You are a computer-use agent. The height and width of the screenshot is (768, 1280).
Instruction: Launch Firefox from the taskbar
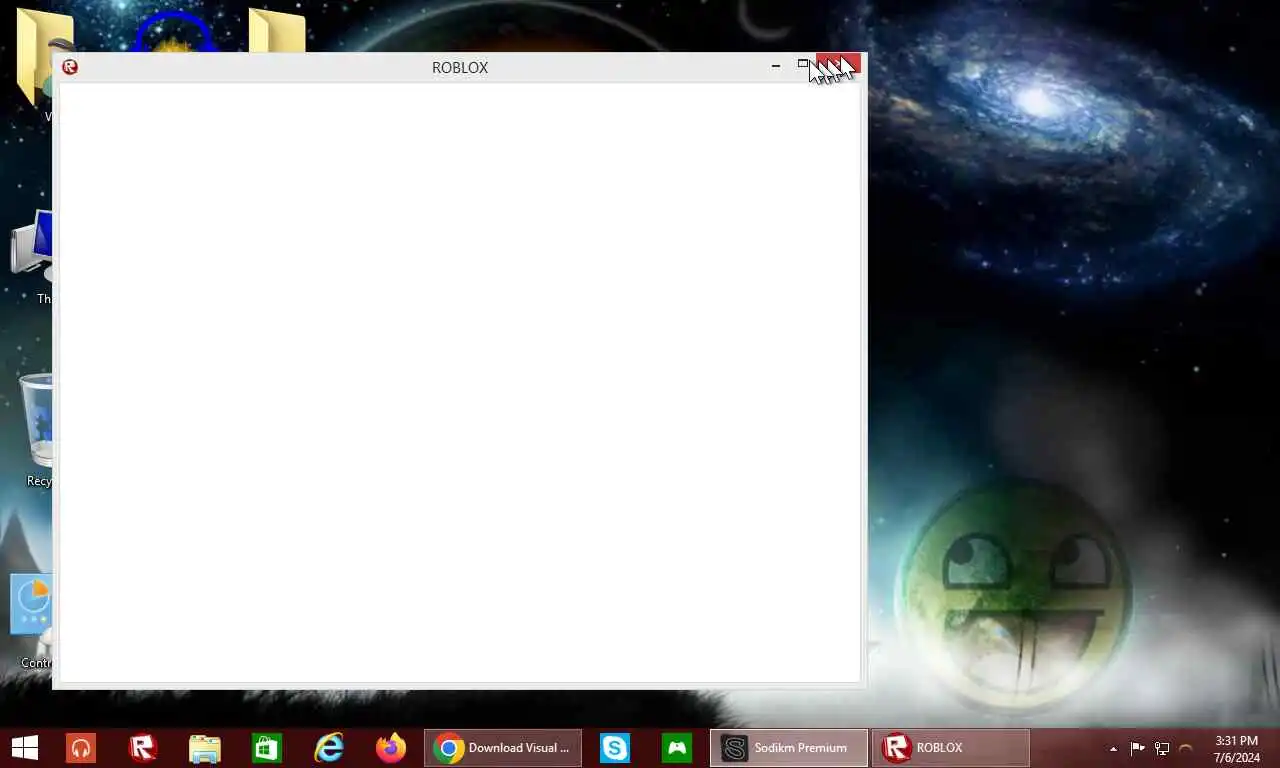(x=391, y=748)
